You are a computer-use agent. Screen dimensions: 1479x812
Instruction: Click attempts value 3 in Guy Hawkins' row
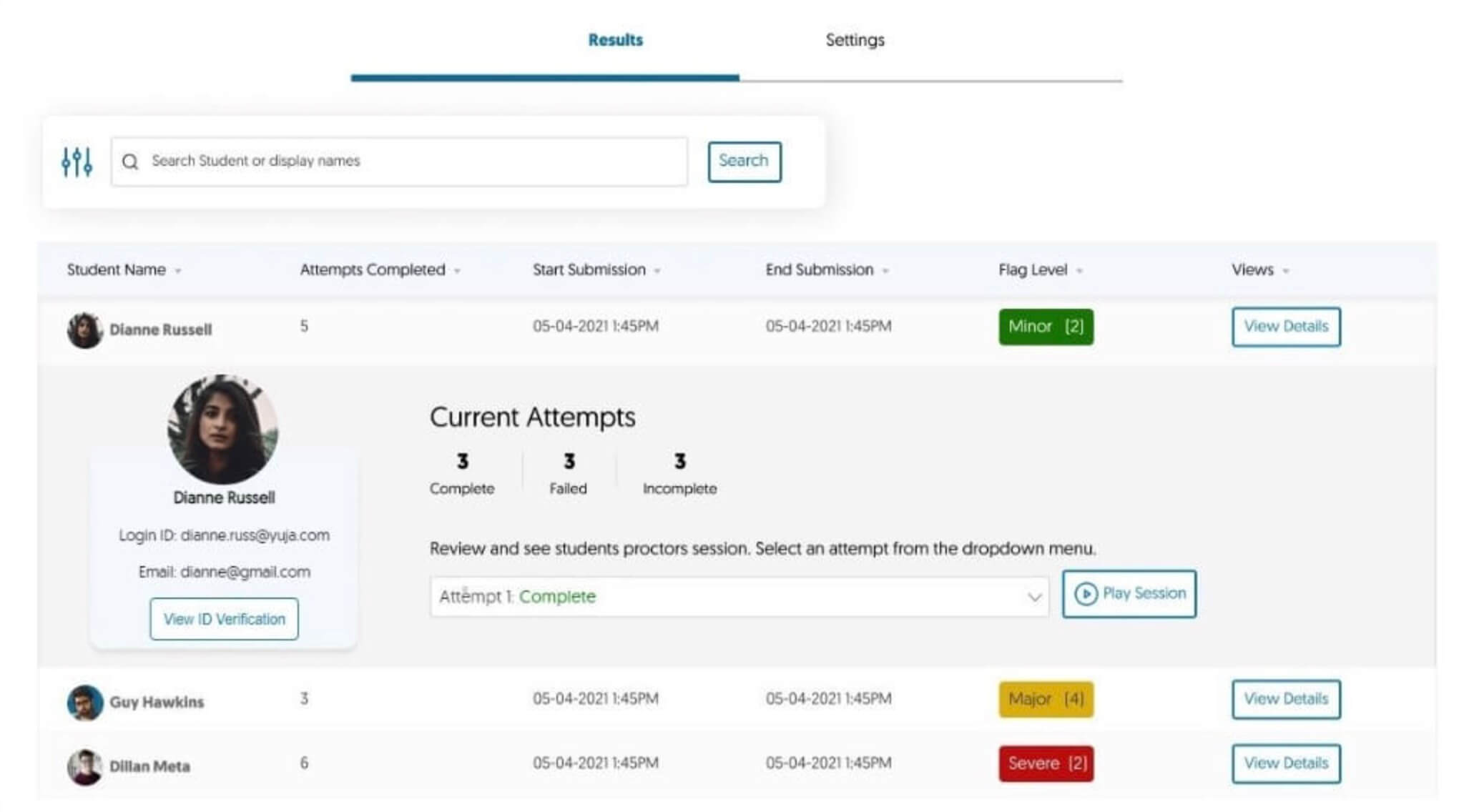[304, 699]
